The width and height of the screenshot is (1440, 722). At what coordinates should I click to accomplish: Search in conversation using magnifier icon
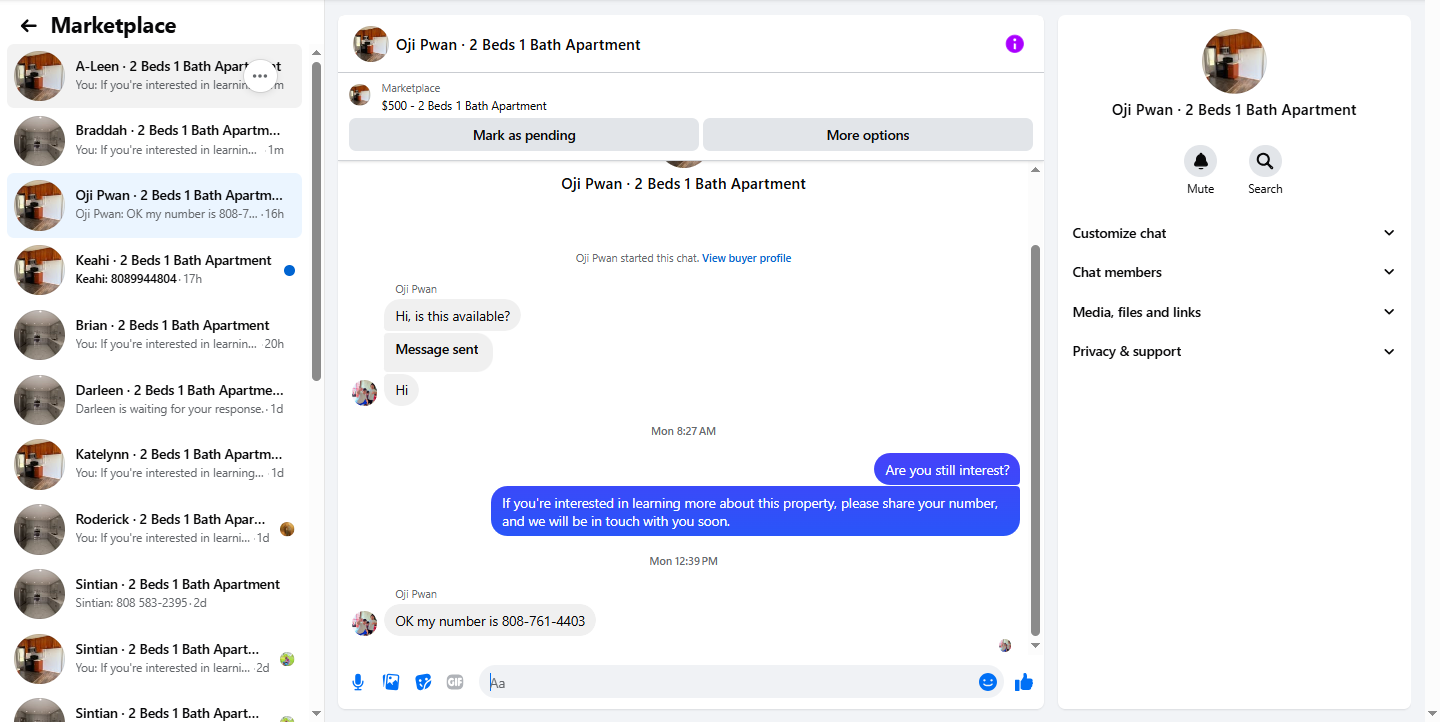coord(1265,161)
